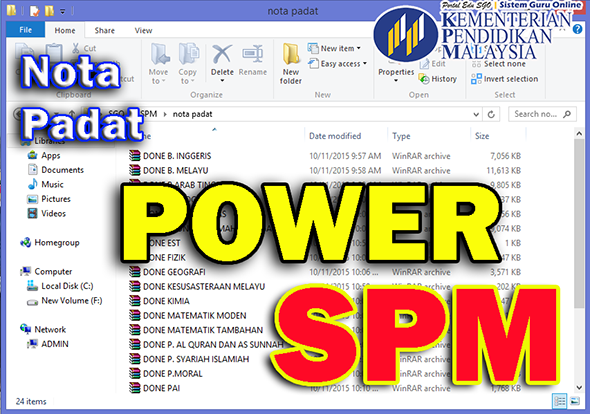The width and height of the screenshot is (590, 414).
Task: Click the Edit button
Action: pos(433,64)
